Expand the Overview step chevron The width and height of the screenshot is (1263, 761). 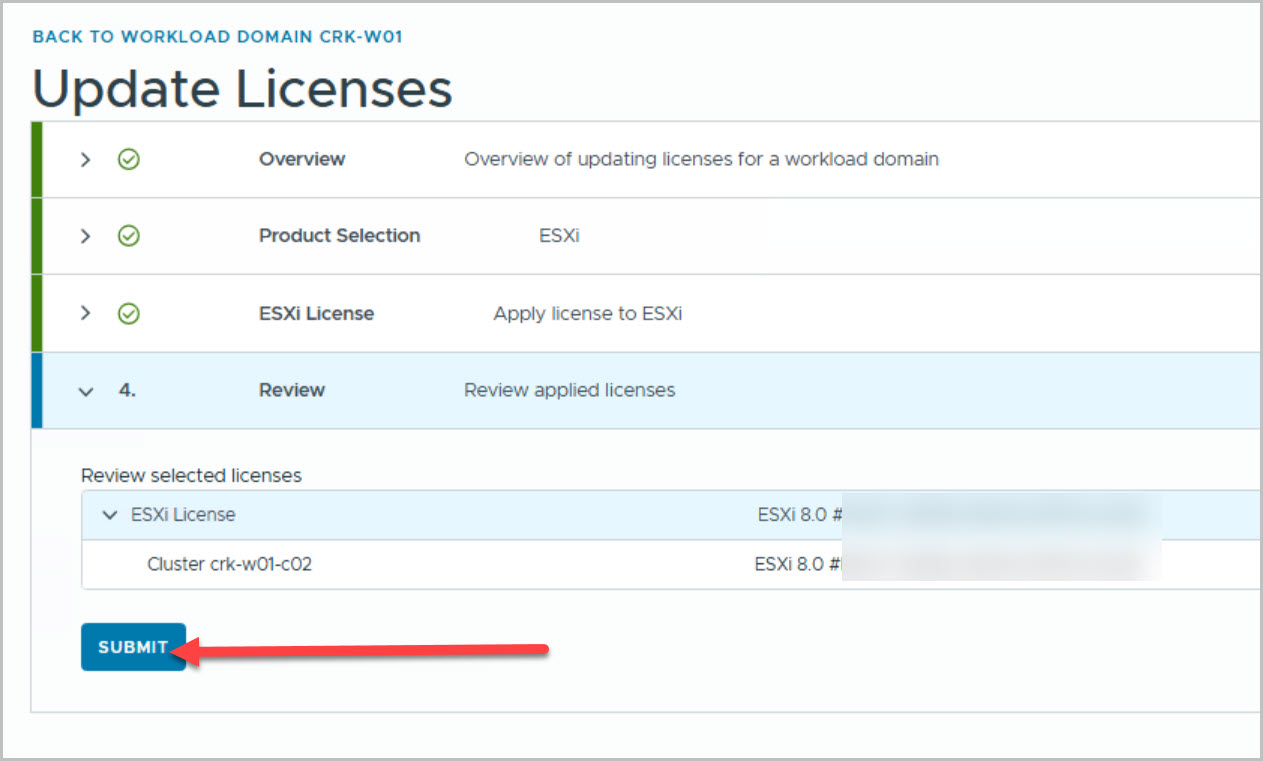tap(85, 159)
